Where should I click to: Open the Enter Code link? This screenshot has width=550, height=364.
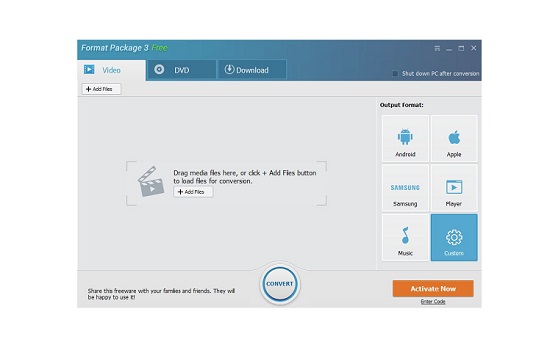(x=433, y=302)
